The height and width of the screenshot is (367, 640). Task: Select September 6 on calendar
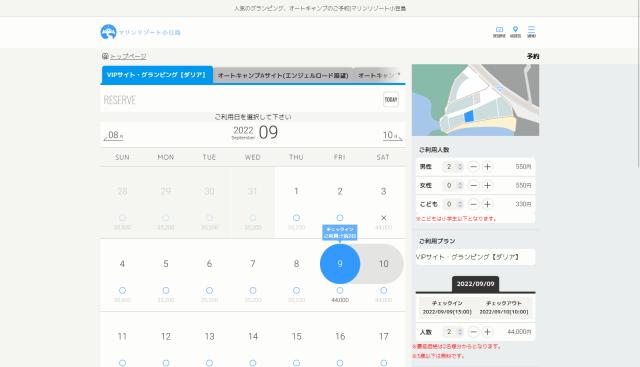coord(209,275)
